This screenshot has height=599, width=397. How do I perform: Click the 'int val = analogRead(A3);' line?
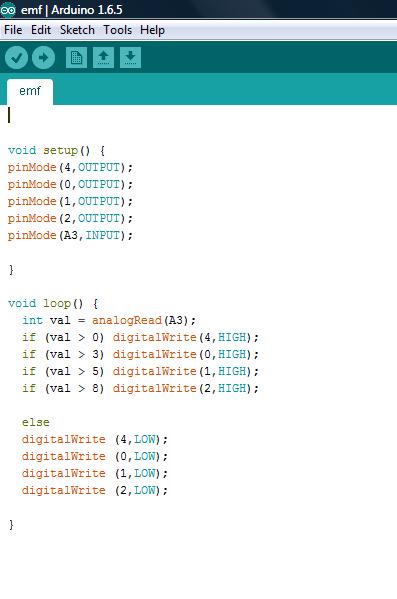point(109,320)
